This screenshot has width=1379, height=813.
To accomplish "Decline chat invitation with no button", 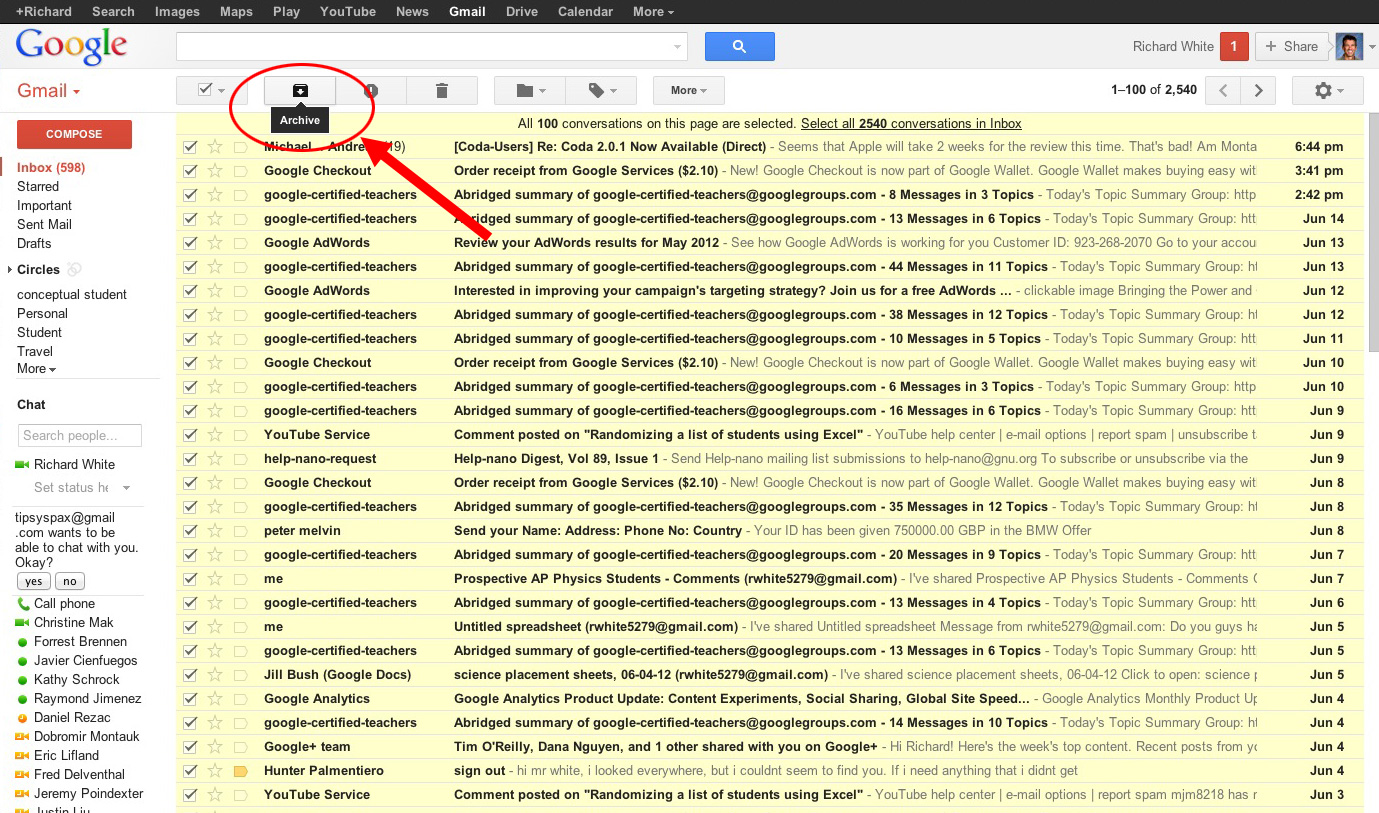I will coord(70,581).
